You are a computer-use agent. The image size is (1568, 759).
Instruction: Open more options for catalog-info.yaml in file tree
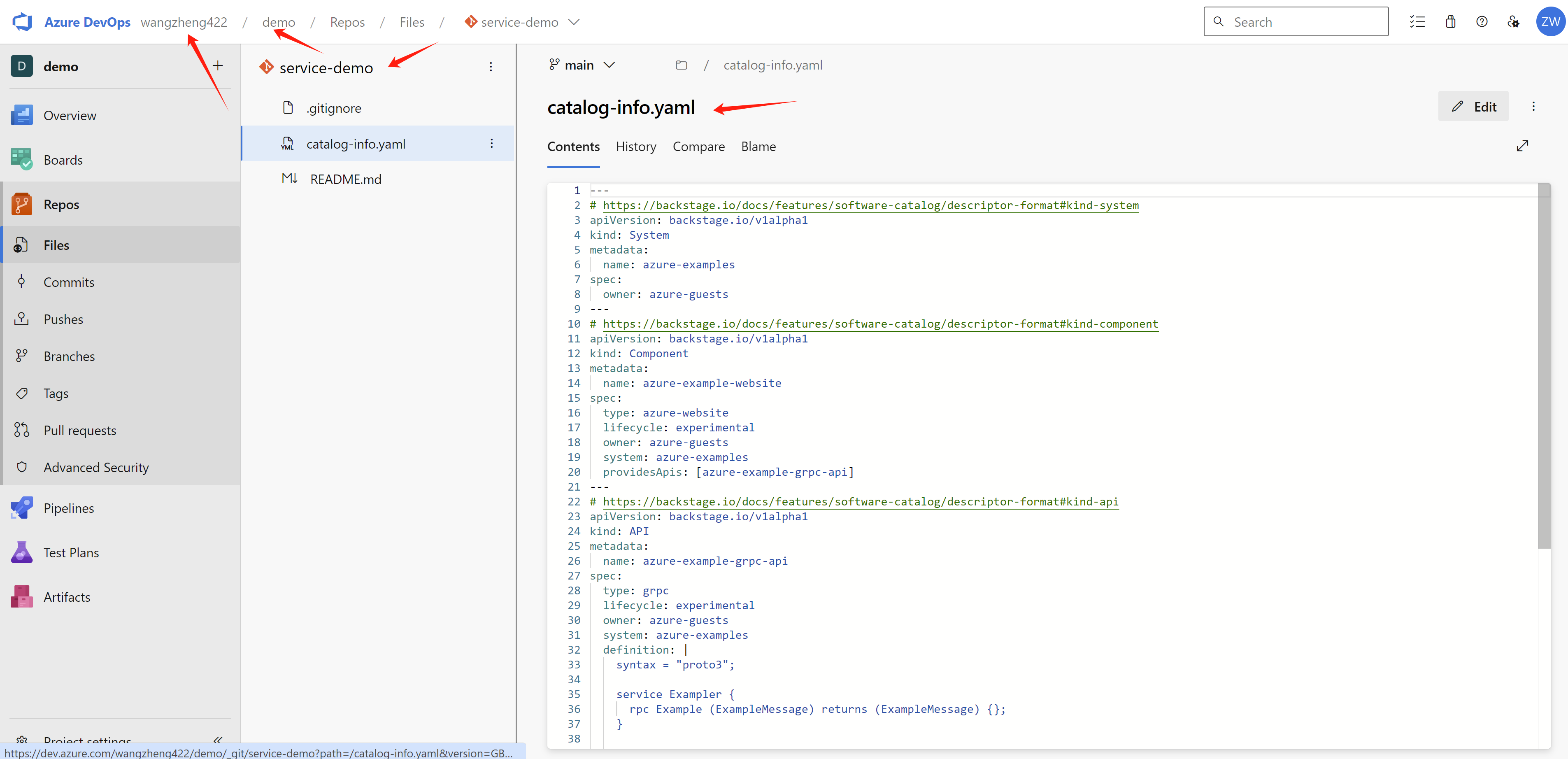[491, 144]
